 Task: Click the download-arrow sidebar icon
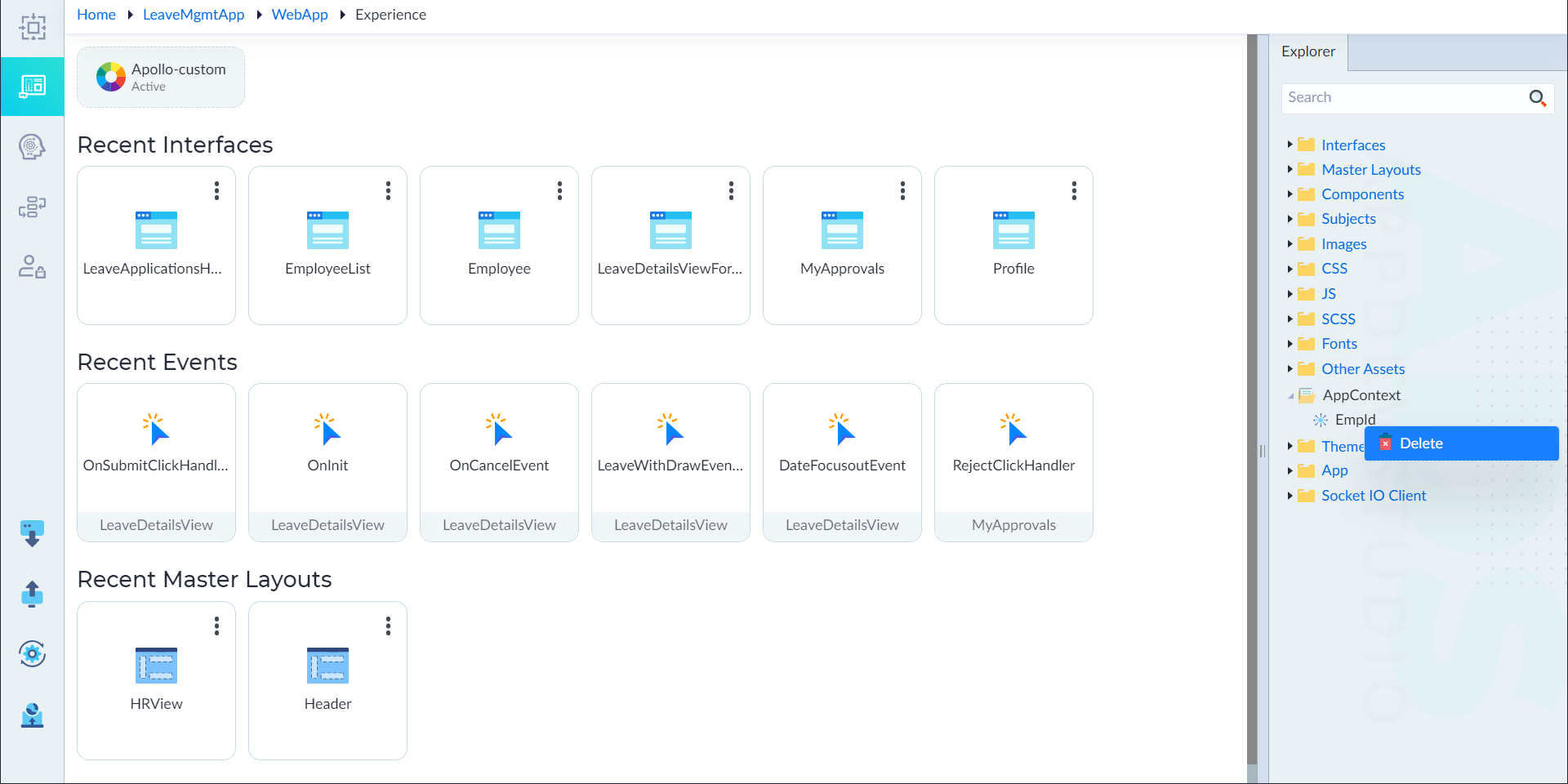(x=33, y=533)
